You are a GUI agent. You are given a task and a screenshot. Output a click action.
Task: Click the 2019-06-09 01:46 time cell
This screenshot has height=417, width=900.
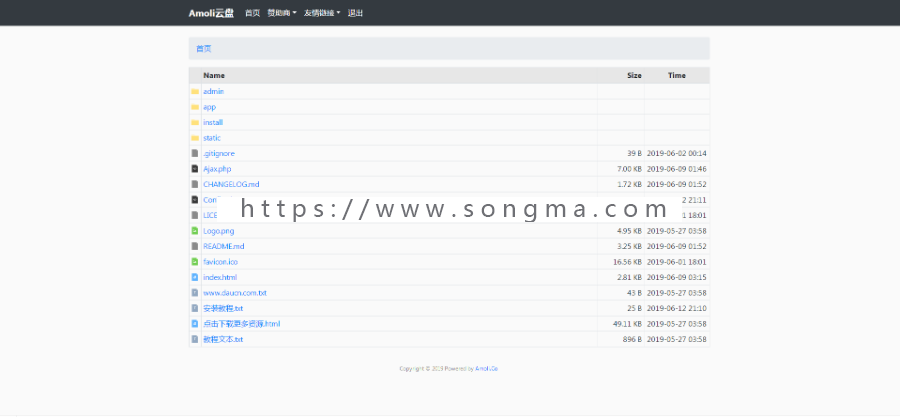677,169
